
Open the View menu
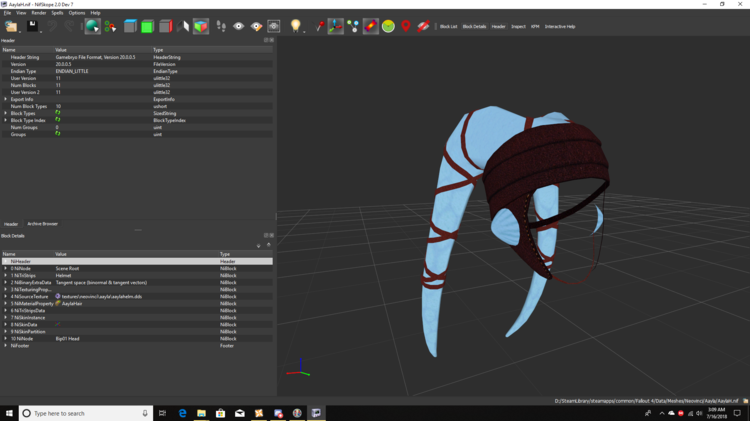point(21,13)
